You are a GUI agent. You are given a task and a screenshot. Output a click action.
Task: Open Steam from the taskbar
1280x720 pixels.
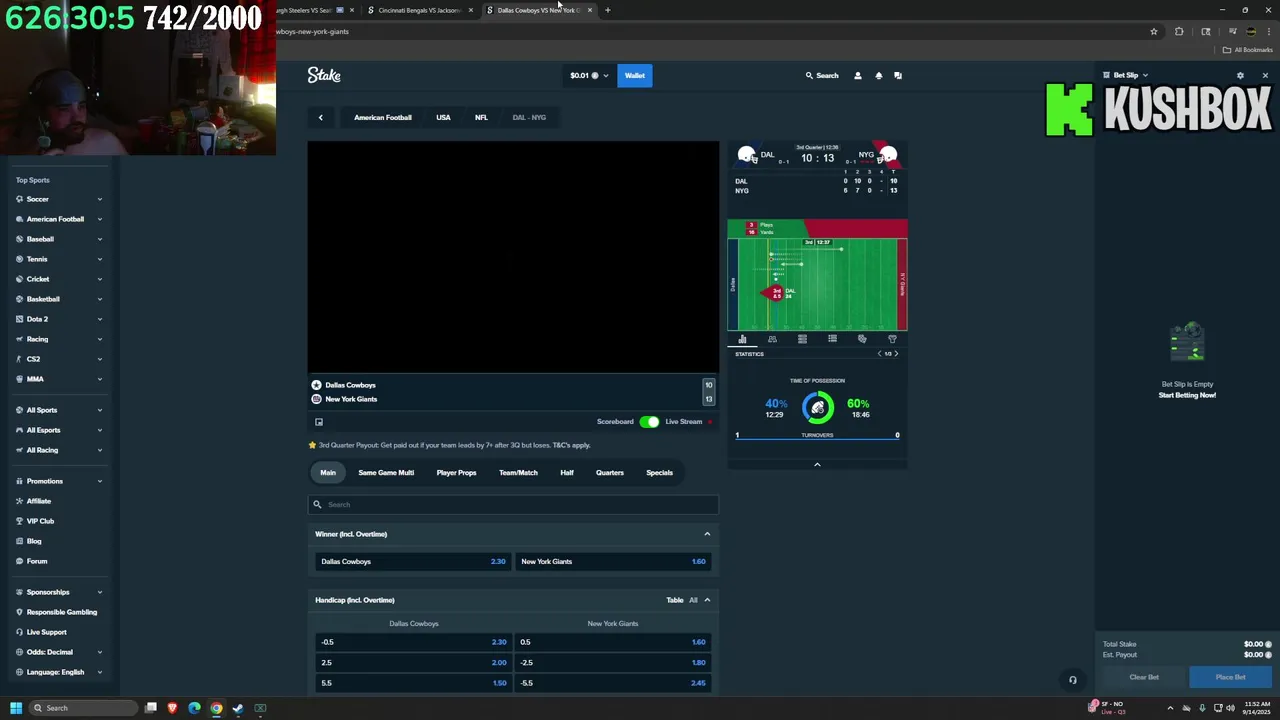[x=238, y=708]
